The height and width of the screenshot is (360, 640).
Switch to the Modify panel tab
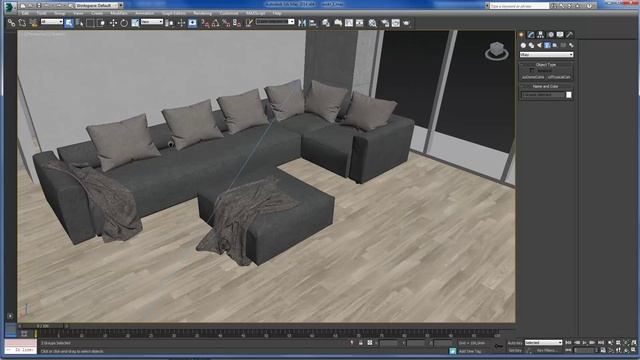tap(531, 35)
